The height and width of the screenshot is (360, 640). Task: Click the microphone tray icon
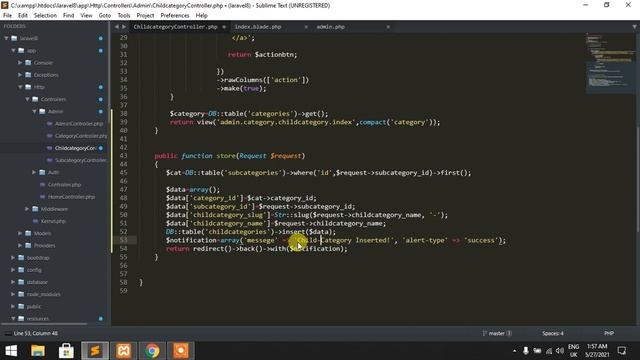coord(526,351)
